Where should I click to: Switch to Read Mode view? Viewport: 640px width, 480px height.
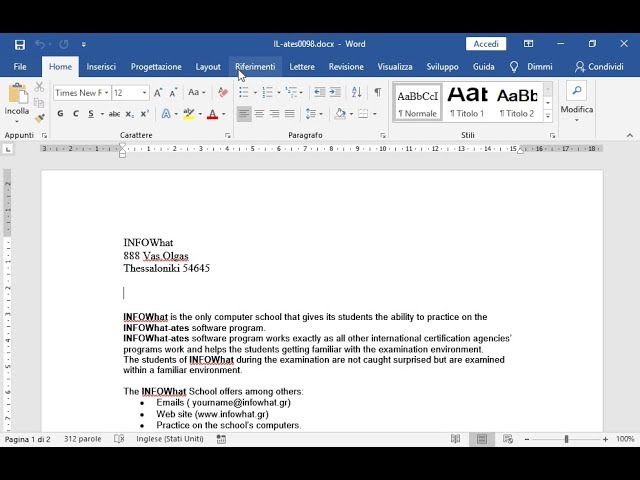pos(456,439)
